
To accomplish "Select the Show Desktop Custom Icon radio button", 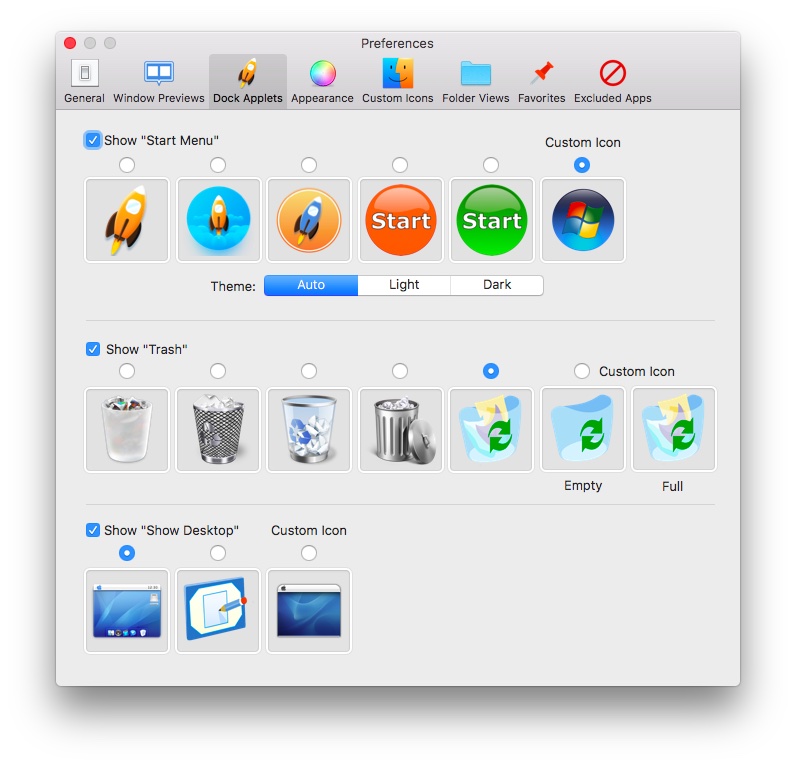I will pyautogui.click(x=309, y=553).
